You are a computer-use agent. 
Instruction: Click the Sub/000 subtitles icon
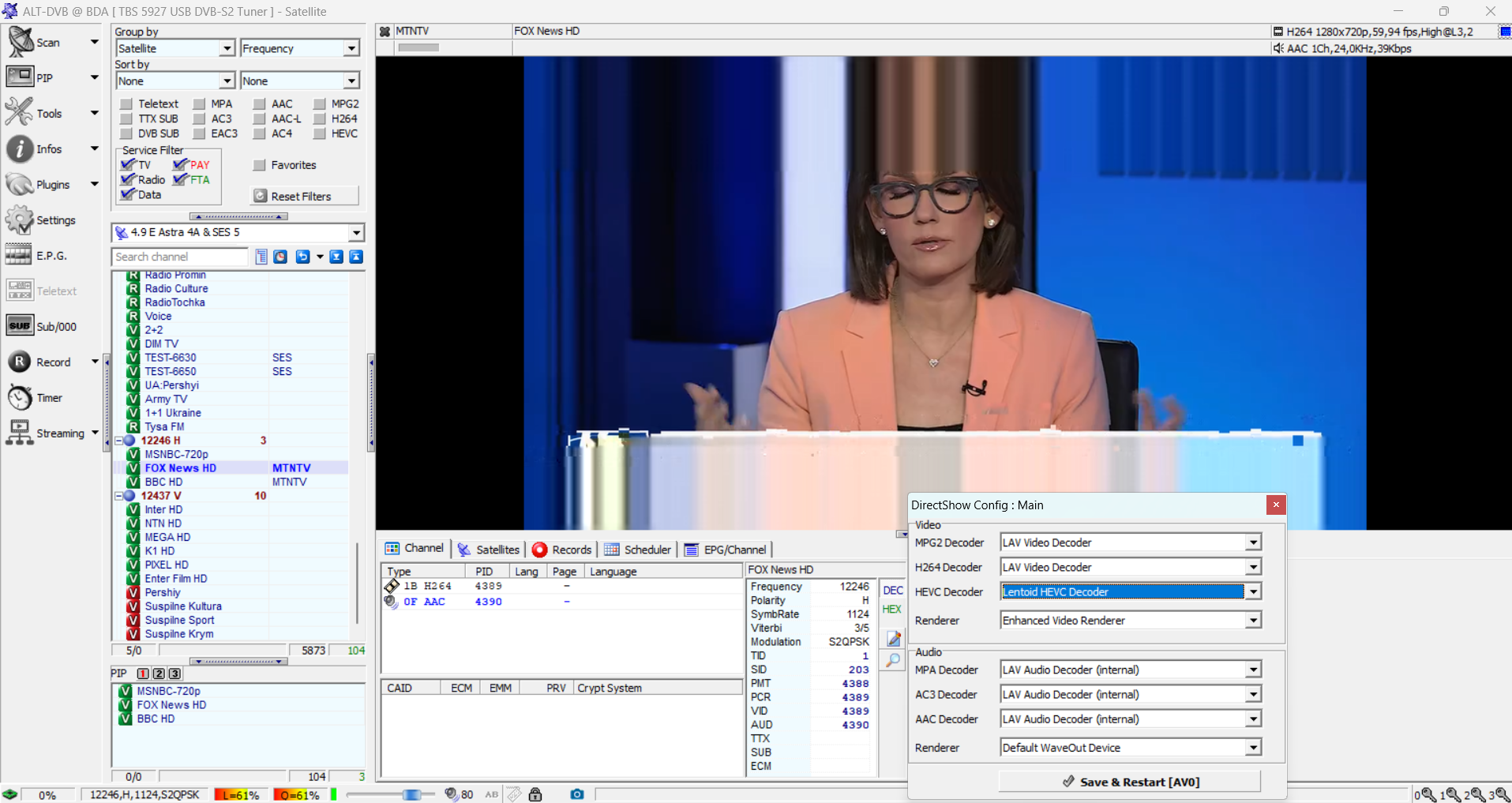[19, 326]
